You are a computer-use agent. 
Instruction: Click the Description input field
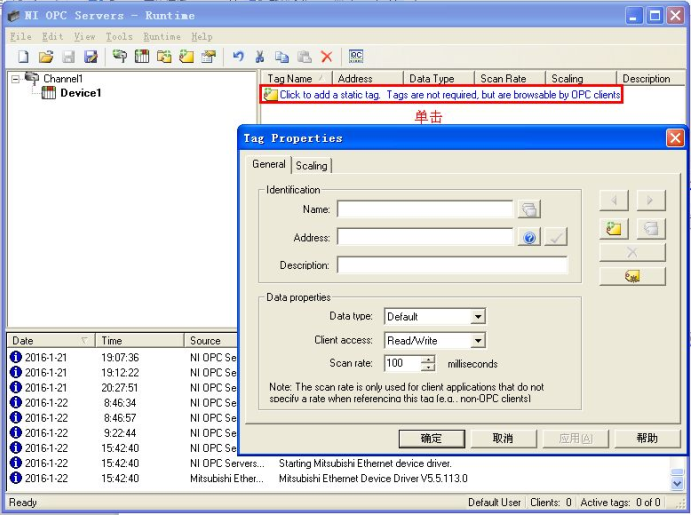pos(453,265)
